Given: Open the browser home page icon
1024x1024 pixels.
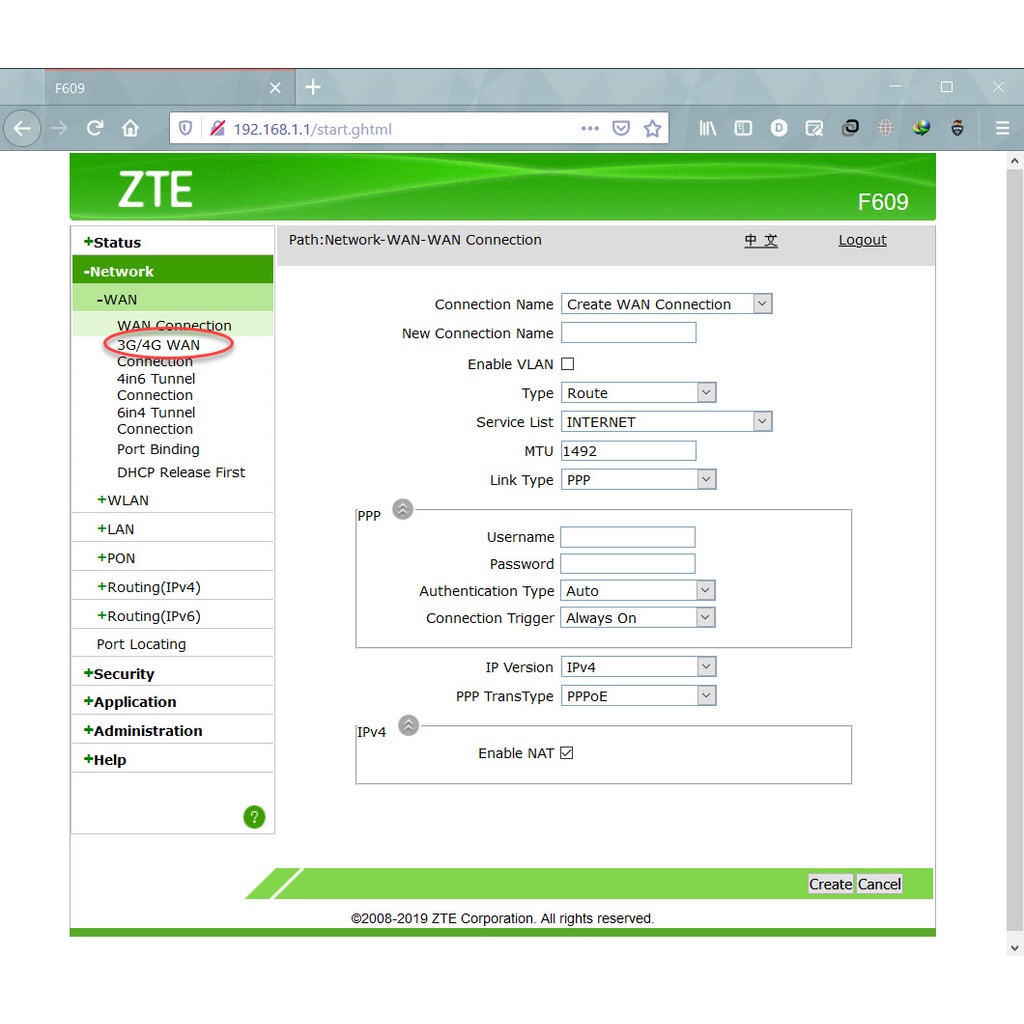Looking at the screenshot, I should 131,128.
